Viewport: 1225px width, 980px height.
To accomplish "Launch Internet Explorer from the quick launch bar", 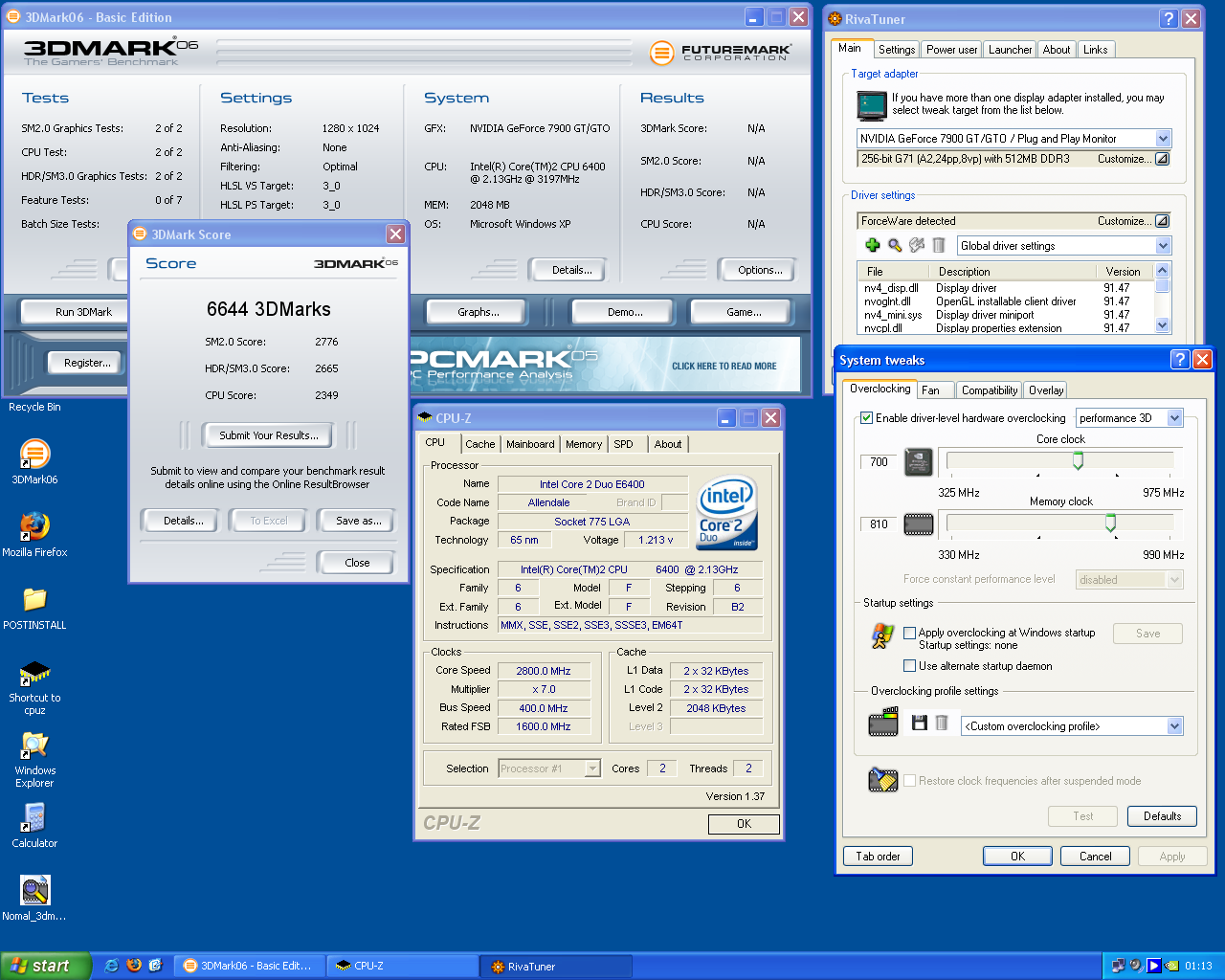I will (x=111, y=966).
